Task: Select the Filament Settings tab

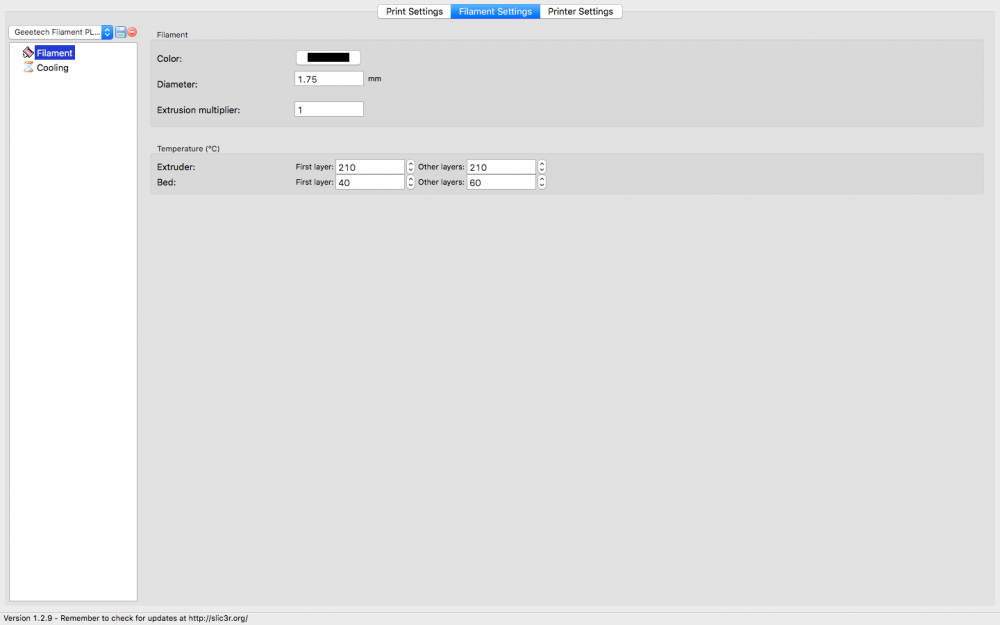Action: (x=495, y=11)
